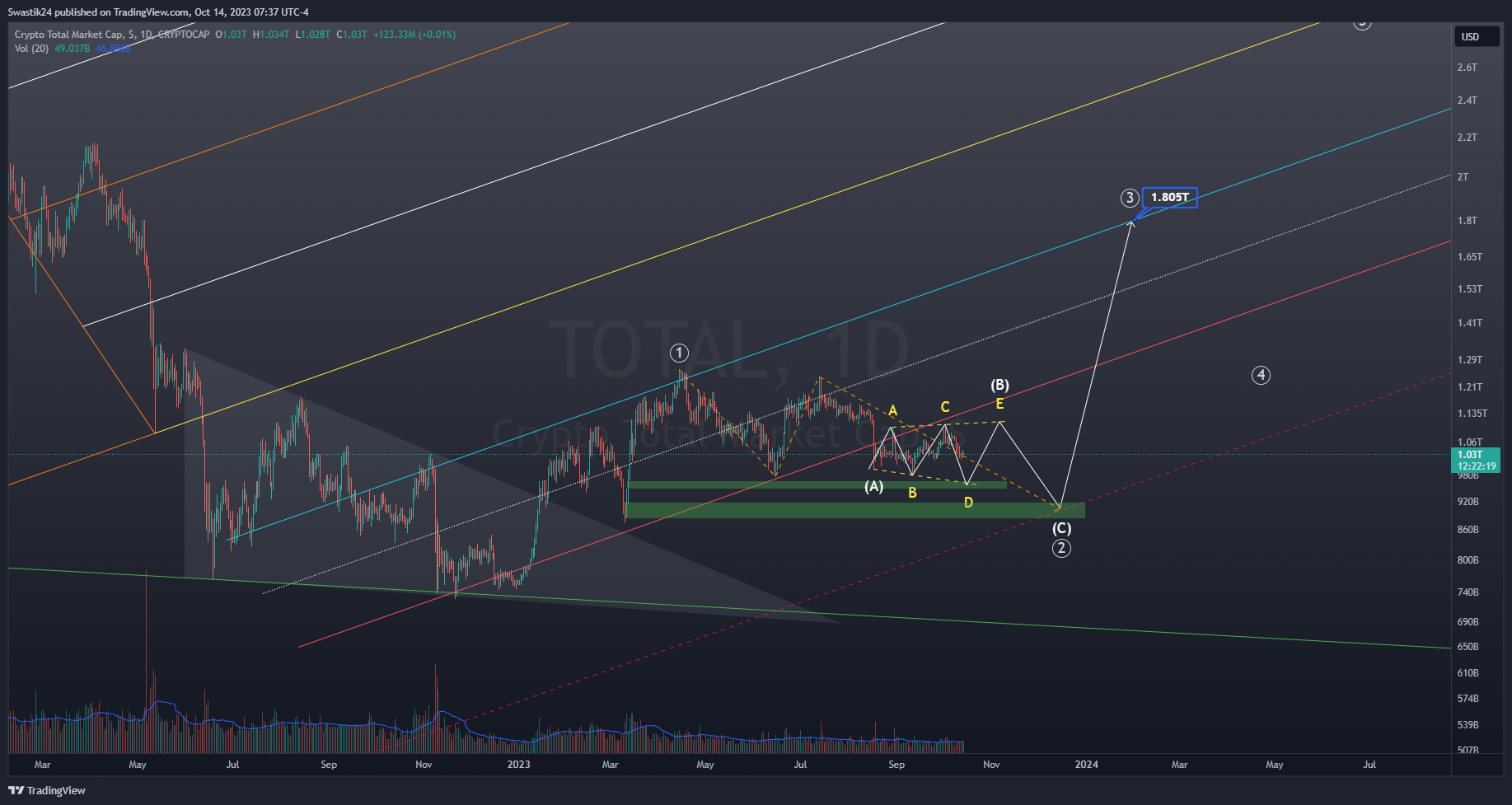This screenshot has width=1512, height=805.
Task: Click the 2023 label on time axis
Action: pyautogui.click(x=518, y=765)
